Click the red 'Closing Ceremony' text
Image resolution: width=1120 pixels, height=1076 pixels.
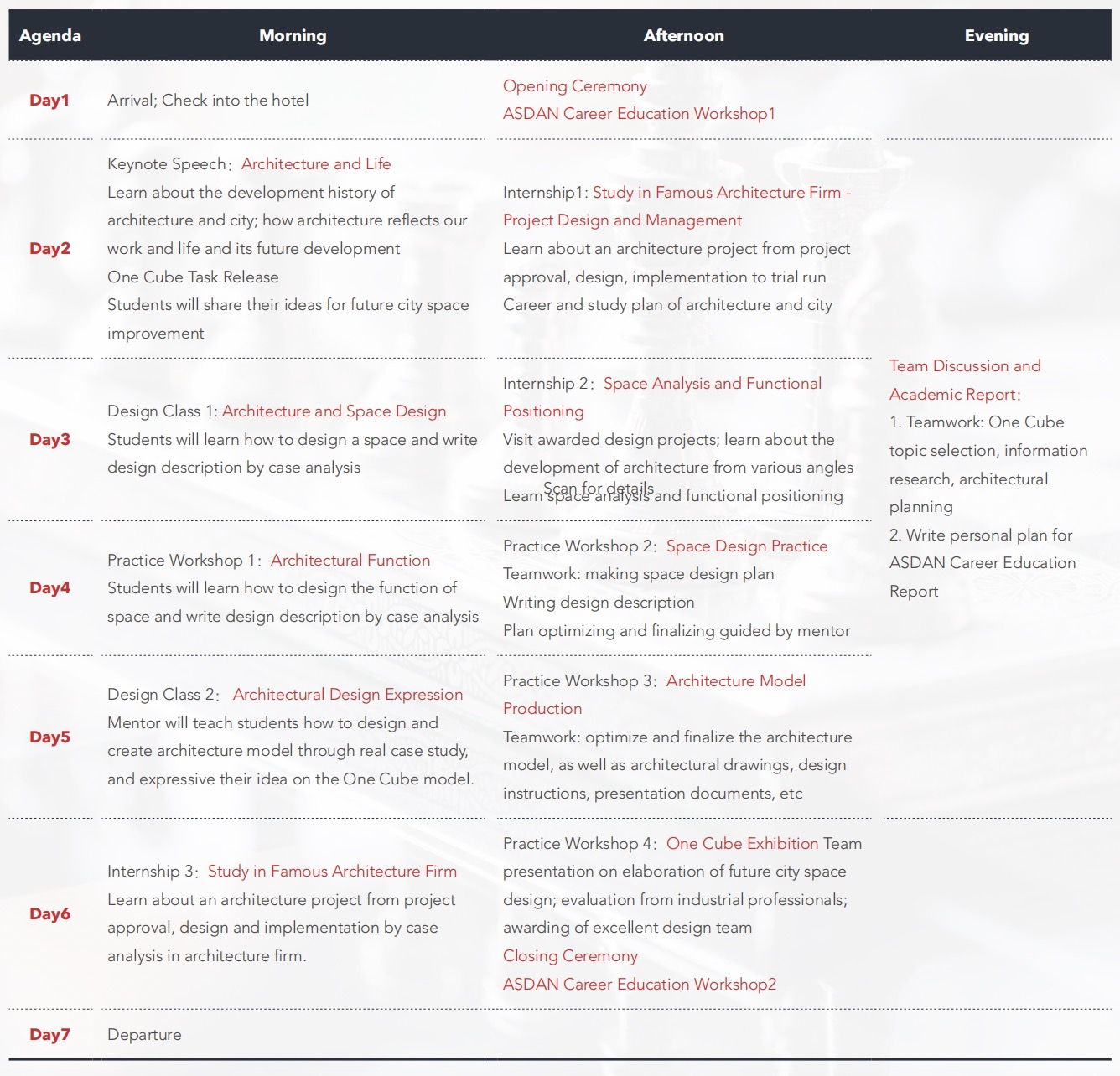570,956
